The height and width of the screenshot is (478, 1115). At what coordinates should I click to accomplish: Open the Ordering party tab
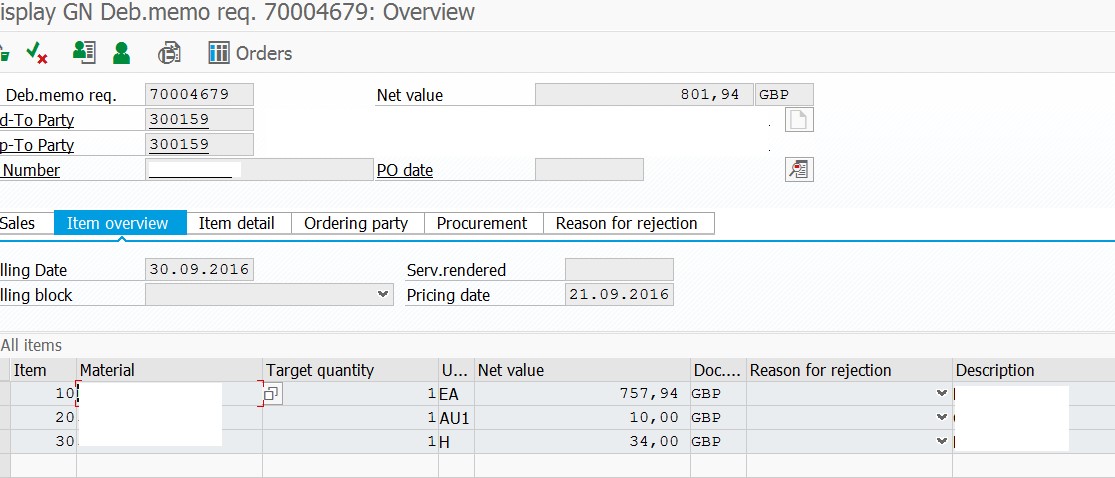356,223
